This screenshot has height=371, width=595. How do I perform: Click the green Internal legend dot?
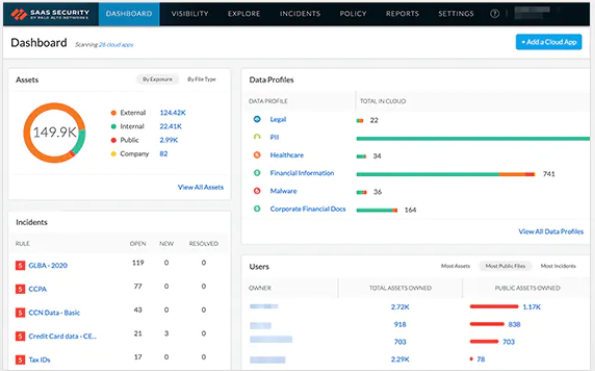click(x=113, y=126)
